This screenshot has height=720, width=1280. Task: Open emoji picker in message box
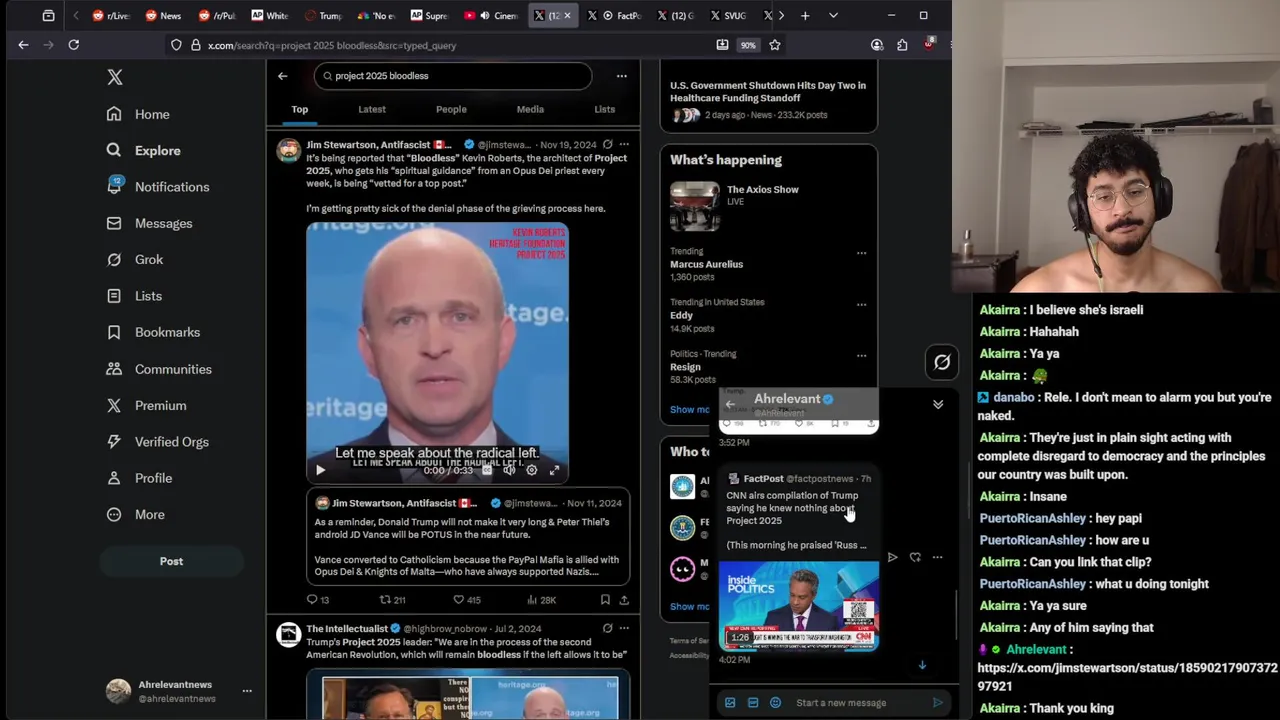pos(775,703)
